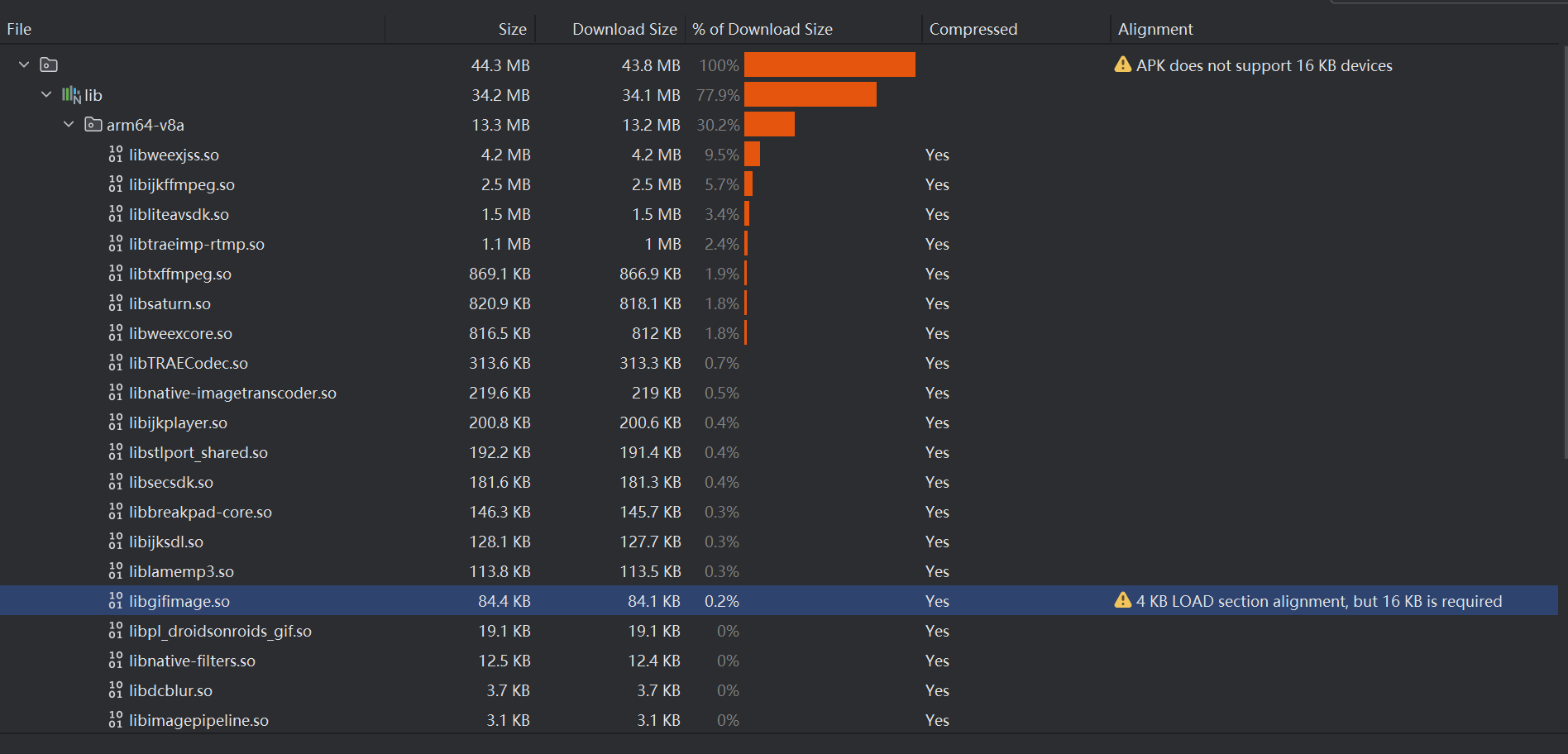Click the 4 KB LOAD section alignment message
The image size is (1568, 754).
tap(1318, 601)
